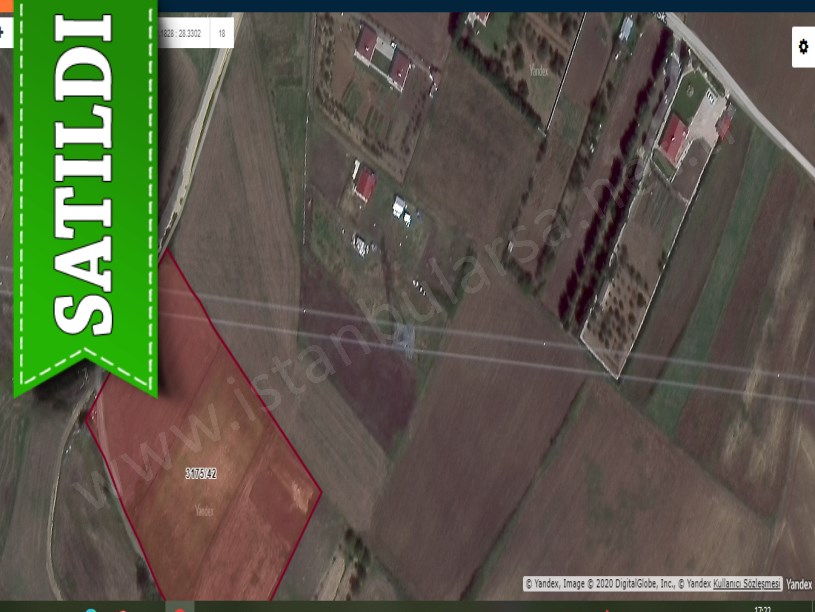Click the blue taskbar icon at the bottom
The height and width of the screenshot is (612, 815).
coord(91,608)
